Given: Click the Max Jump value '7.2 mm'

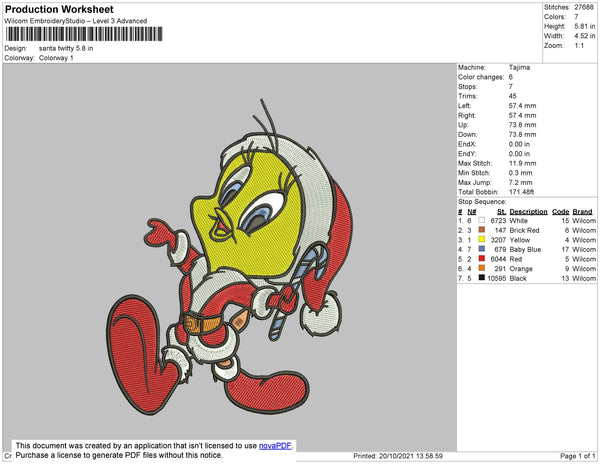Looking at the screenshot, I should click(520, 182).
